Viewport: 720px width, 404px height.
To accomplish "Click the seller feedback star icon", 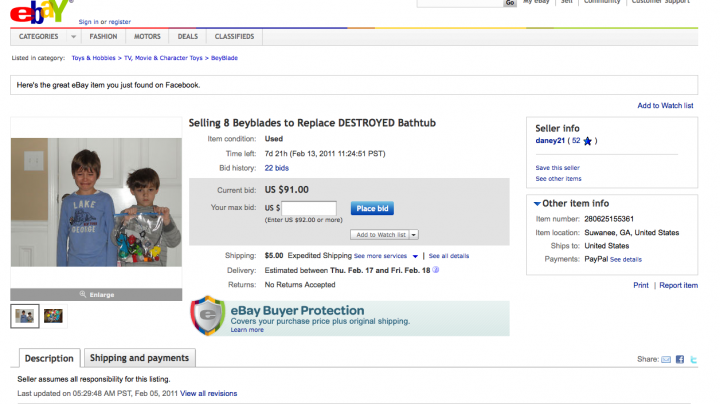I will (588, 141).
